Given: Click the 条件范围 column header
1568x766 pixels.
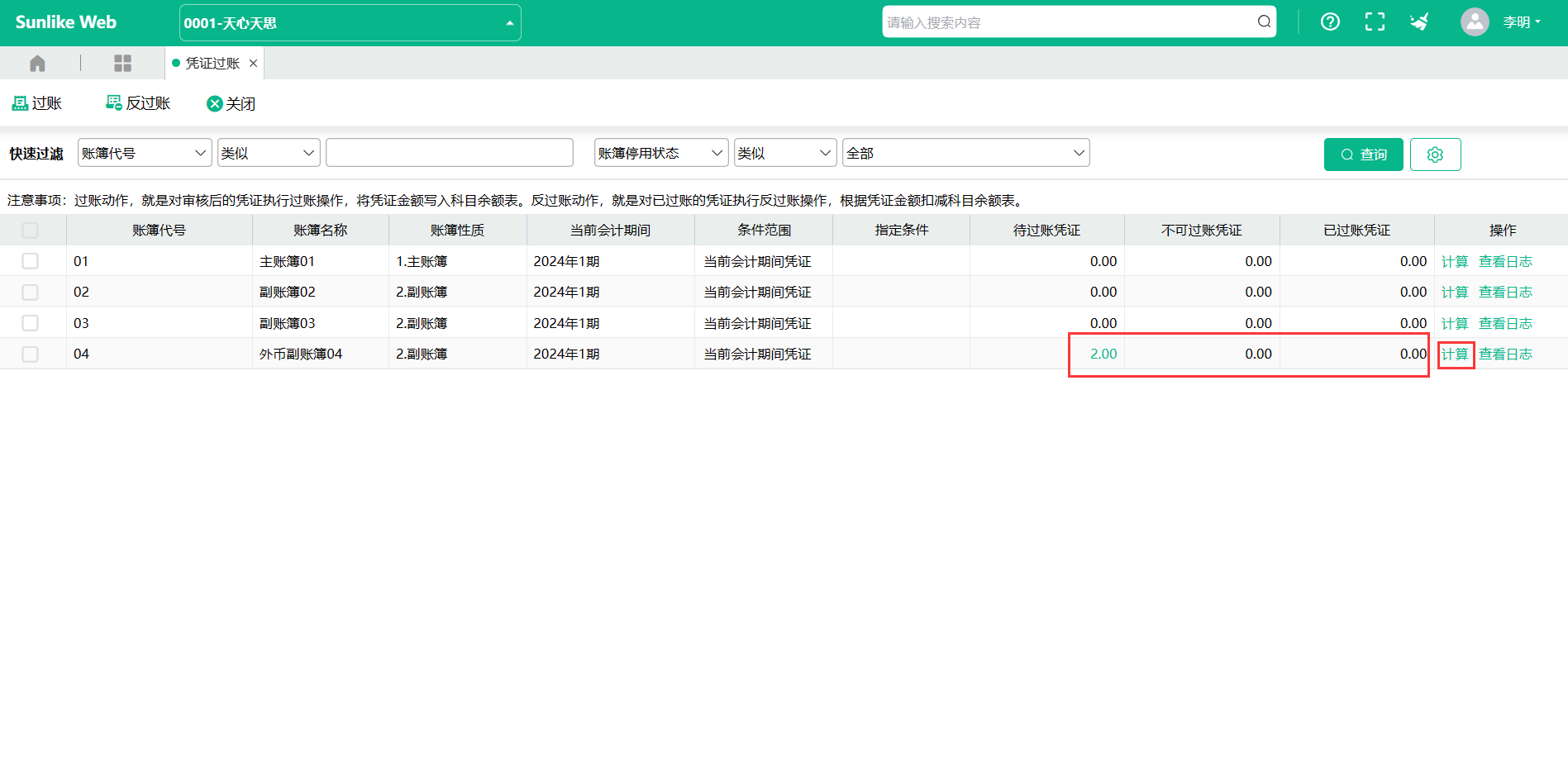Looking at the screenshot, I should click(764, 231).
